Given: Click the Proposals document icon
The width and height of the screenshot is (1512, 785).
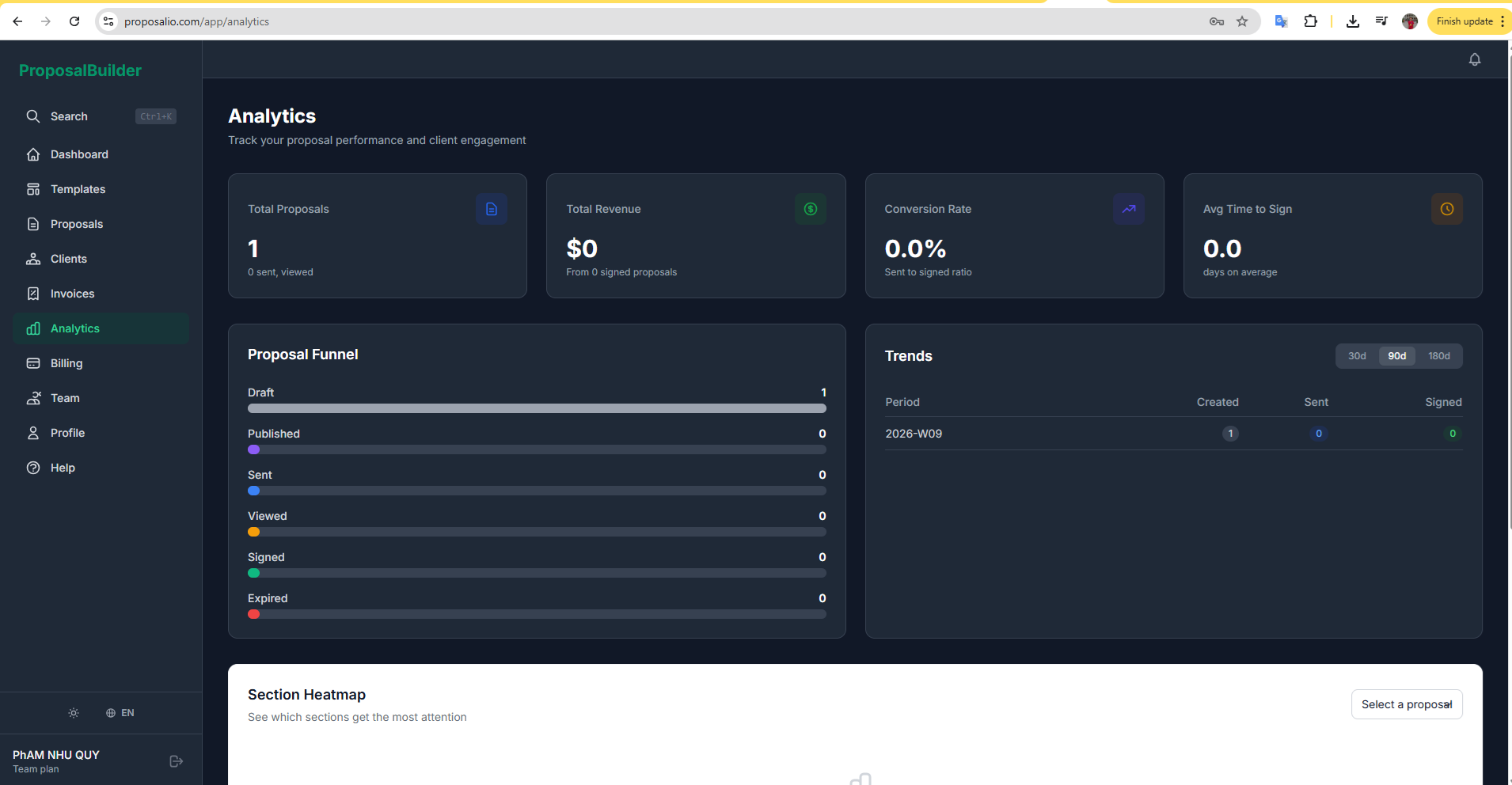Looking at the screenshot, I should (x=33, y=224).
